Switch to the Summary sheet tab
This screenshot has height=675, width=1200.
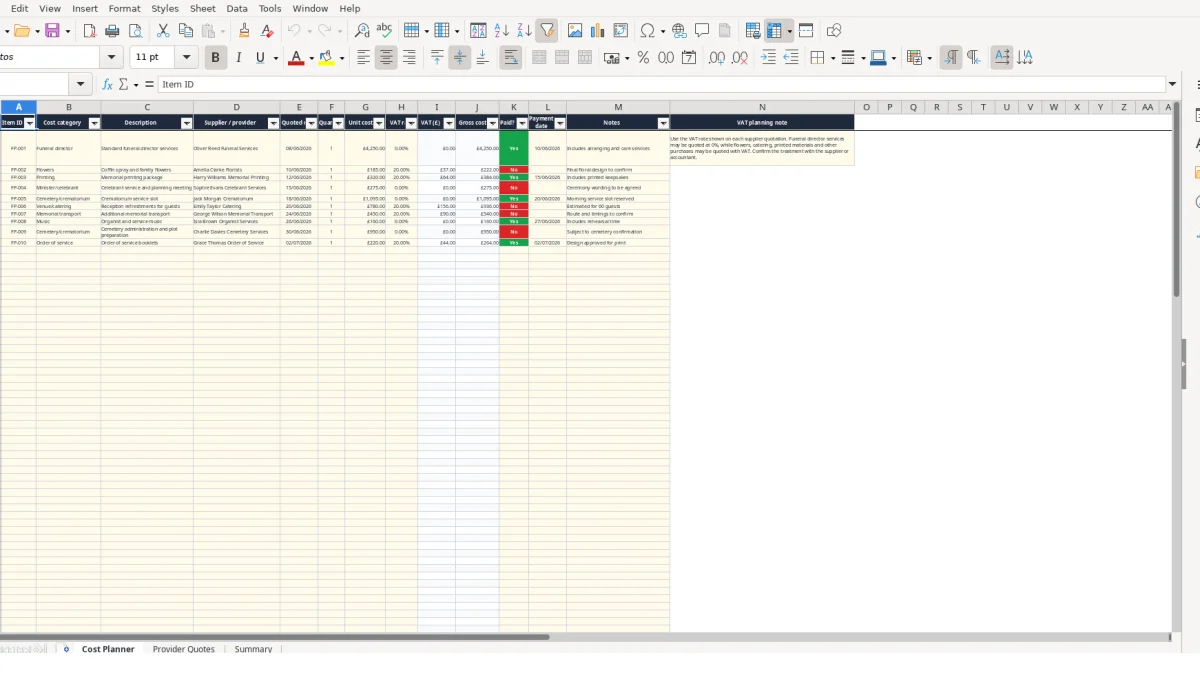(253, 649)
